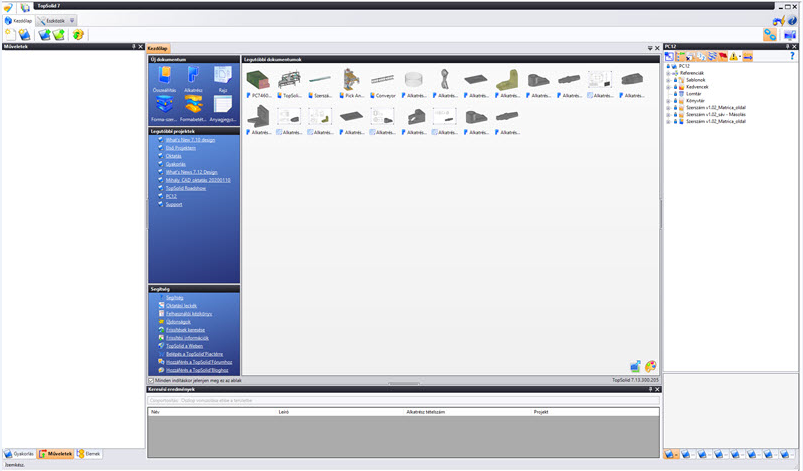This screenshot has height=471, width=803.
Task: Click the top-right tools wrench icon
Action: point(779,20)
